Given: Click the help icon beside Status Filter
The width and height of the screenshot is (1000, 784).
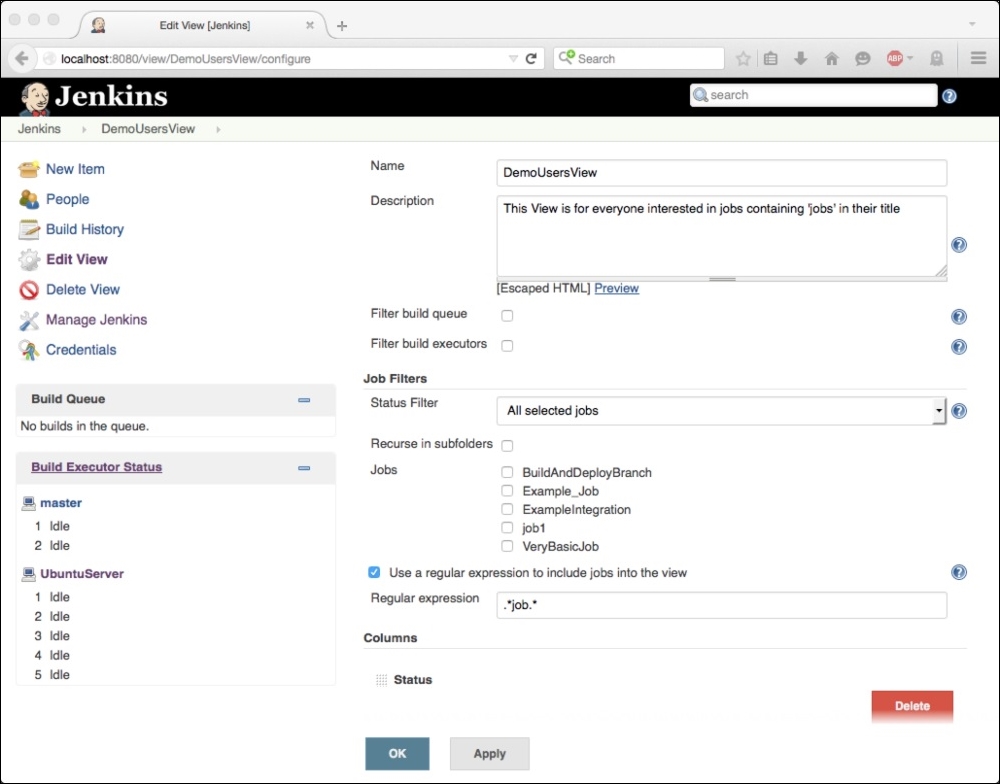Looking at the screenshot, I should pyautogui.click(x=958, y=410).
